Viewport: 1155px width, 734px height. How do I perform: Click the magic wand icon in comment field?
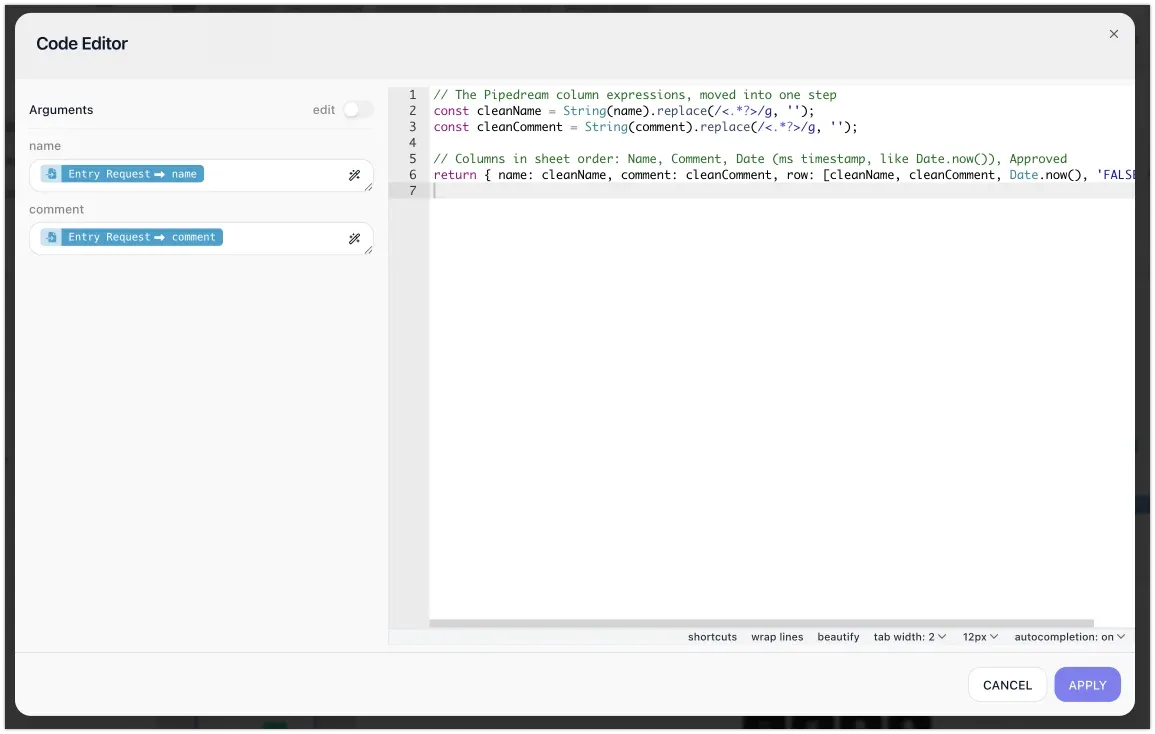pos(354,239)
